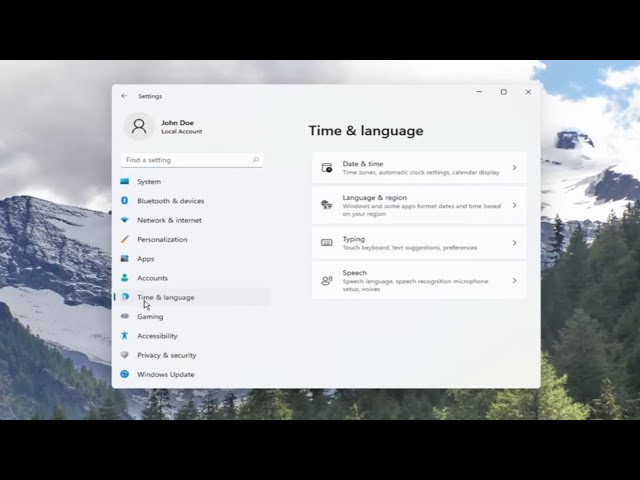This screenshot has height=480, width=640.
Task: Select Time & language in sidebar
Action: click(x=192, y=297)
